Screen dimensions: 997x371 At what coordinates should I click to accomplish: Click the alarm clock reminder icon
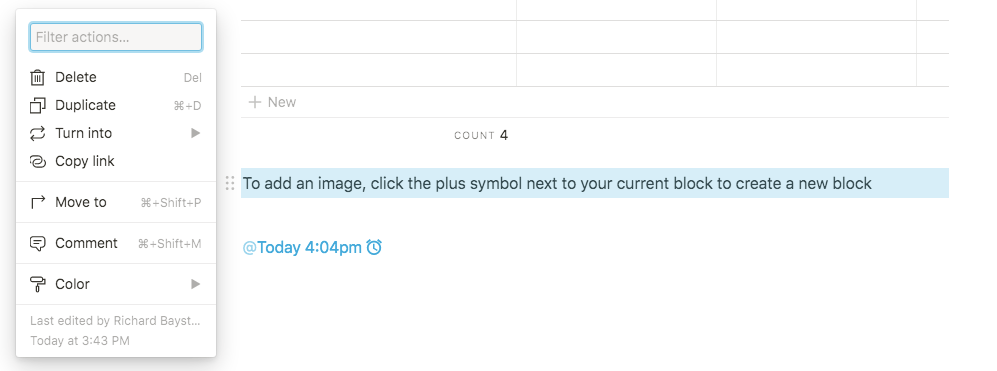(375, 247)
